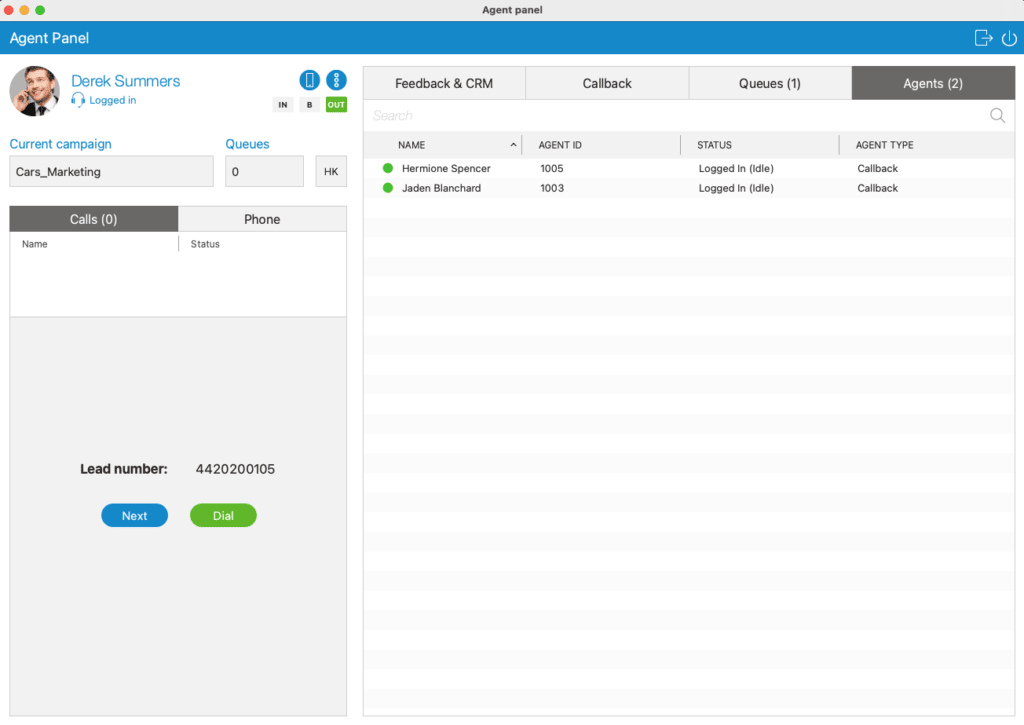Click the green Dial button
This screenshot has height=725, width=1024.
point(223,515)
